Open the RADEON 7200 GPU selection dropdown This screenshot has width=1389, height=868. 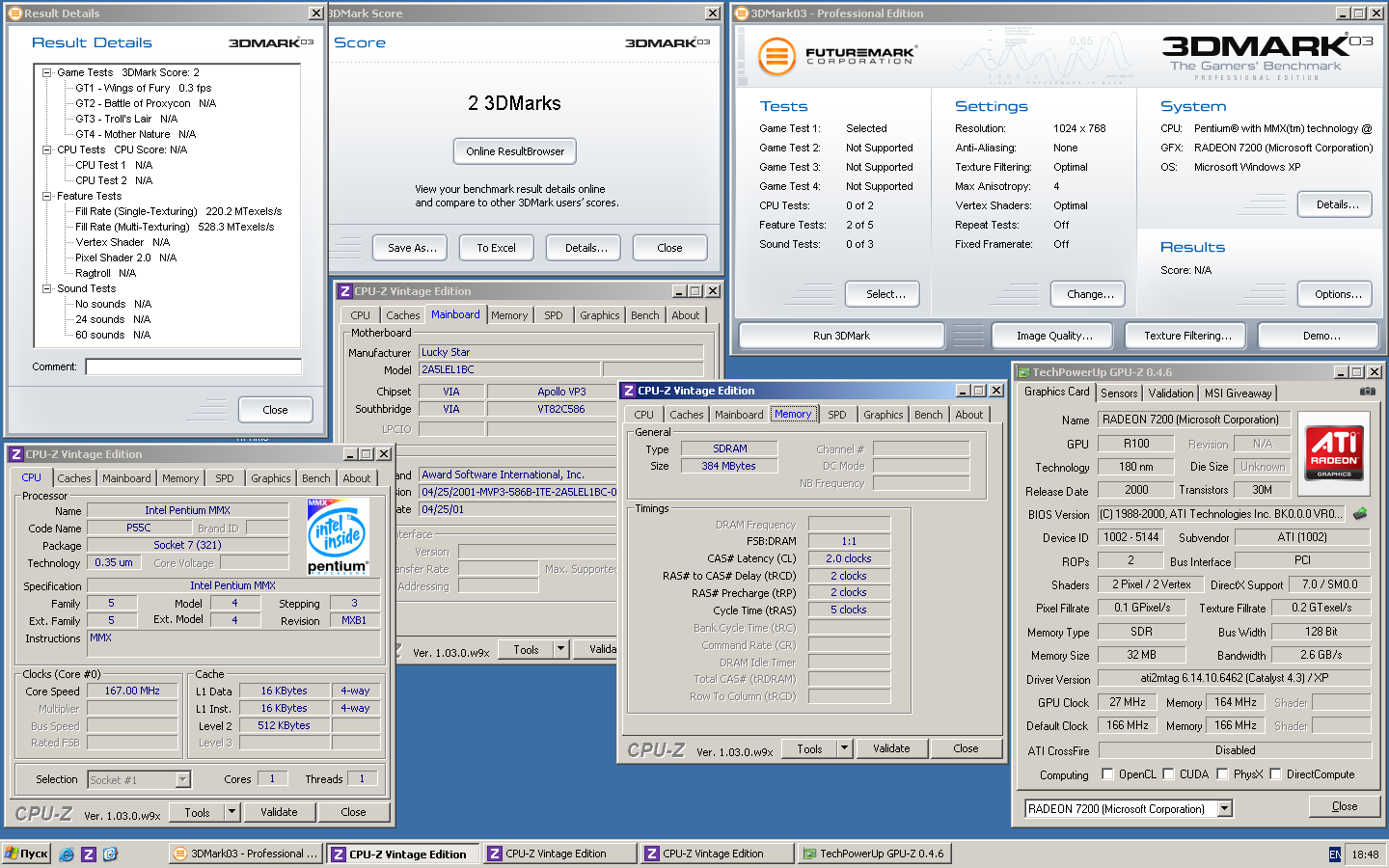(x=1225, y=809)
